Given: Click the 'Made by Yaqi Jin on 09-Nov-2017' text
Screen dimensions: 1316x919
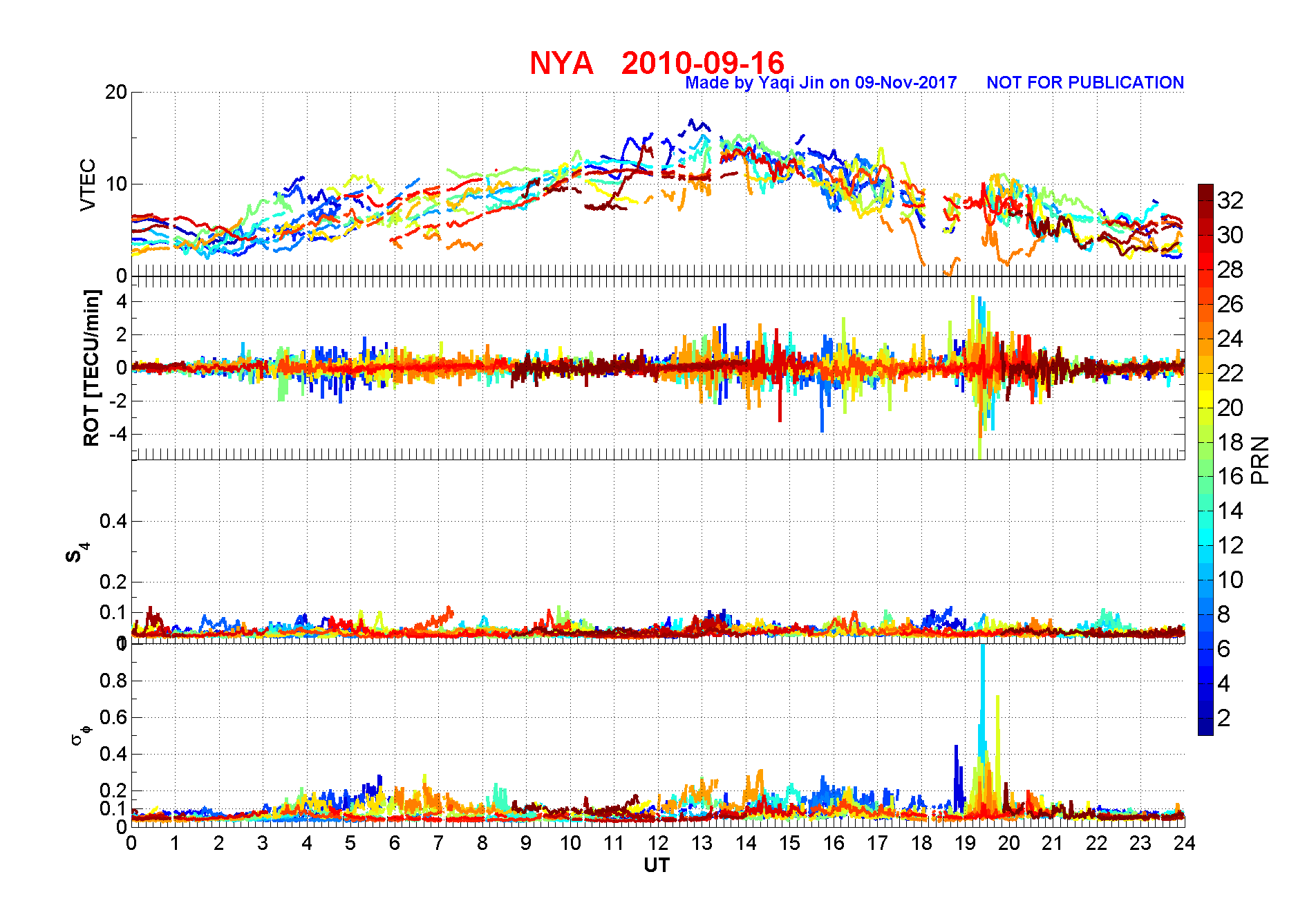Looking at the screenshot, I should pyautogui.click(x=821, y=83).
